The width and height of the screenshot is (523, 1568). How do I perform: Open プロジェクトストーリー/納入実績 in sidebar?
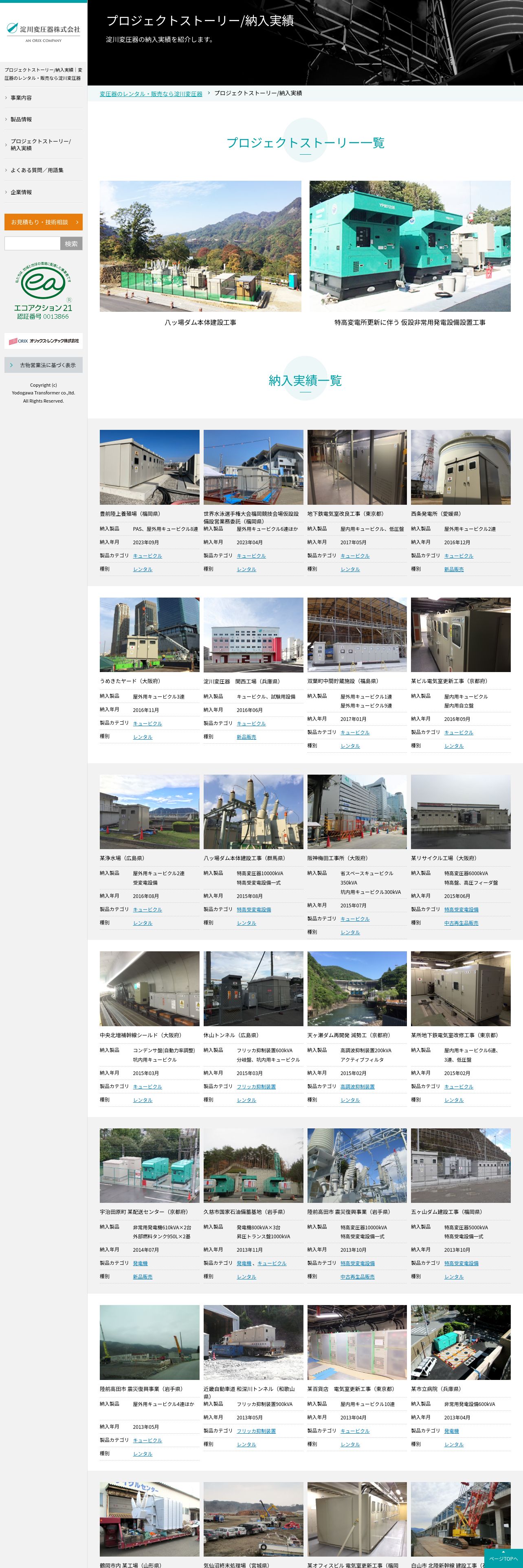pyautogui.click(x=43, y=145)
